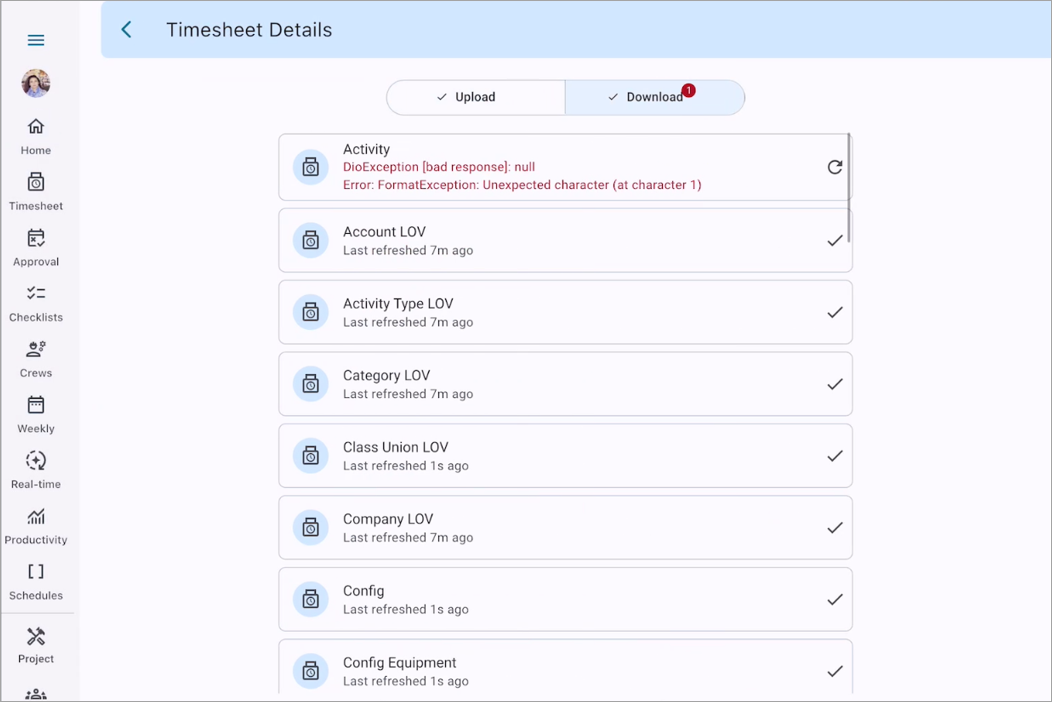Viewport: 1052px width, 702px height.
Task: Click the checkmark on Config Equipment row
Action: 835,671
